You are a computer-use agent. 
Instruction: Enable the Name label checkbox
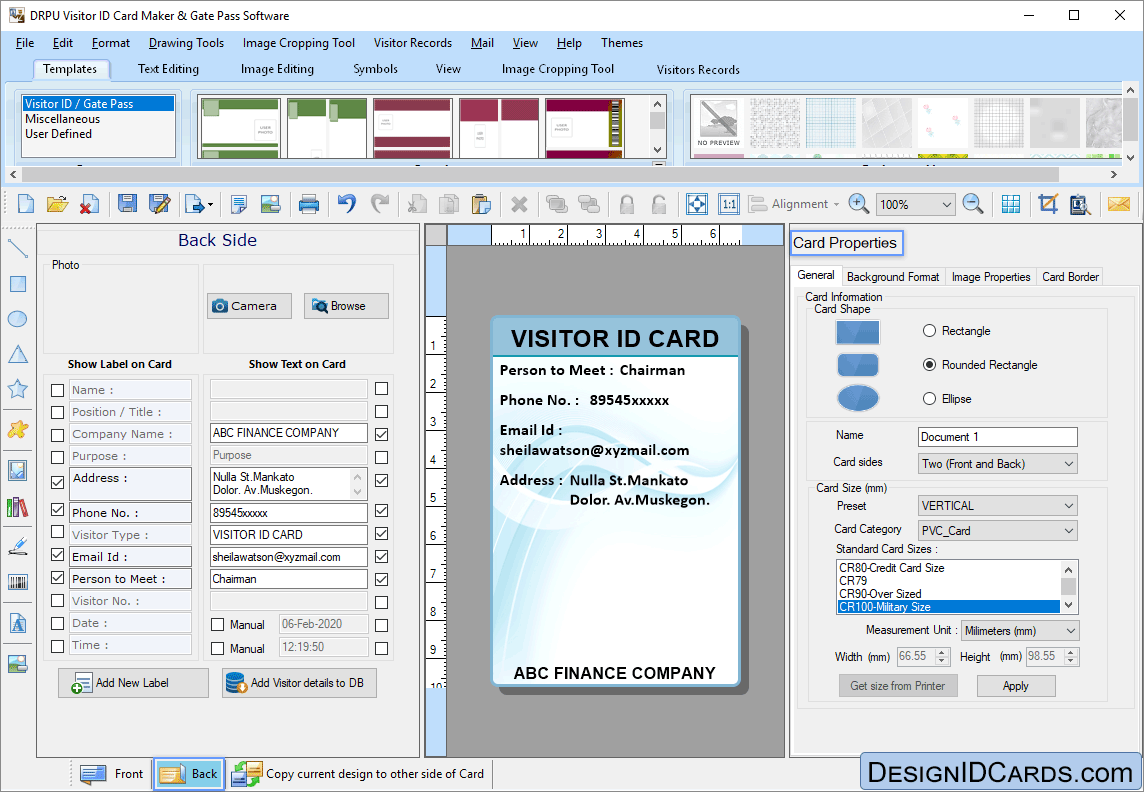click(x=57, y=389)
